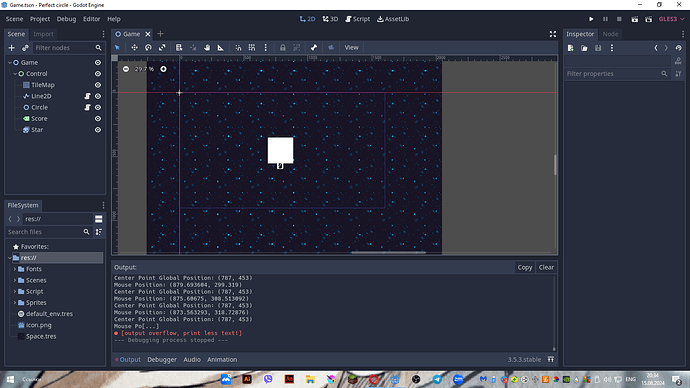
Task: Expand the Scenes folder
Action: tap(15, 280)
